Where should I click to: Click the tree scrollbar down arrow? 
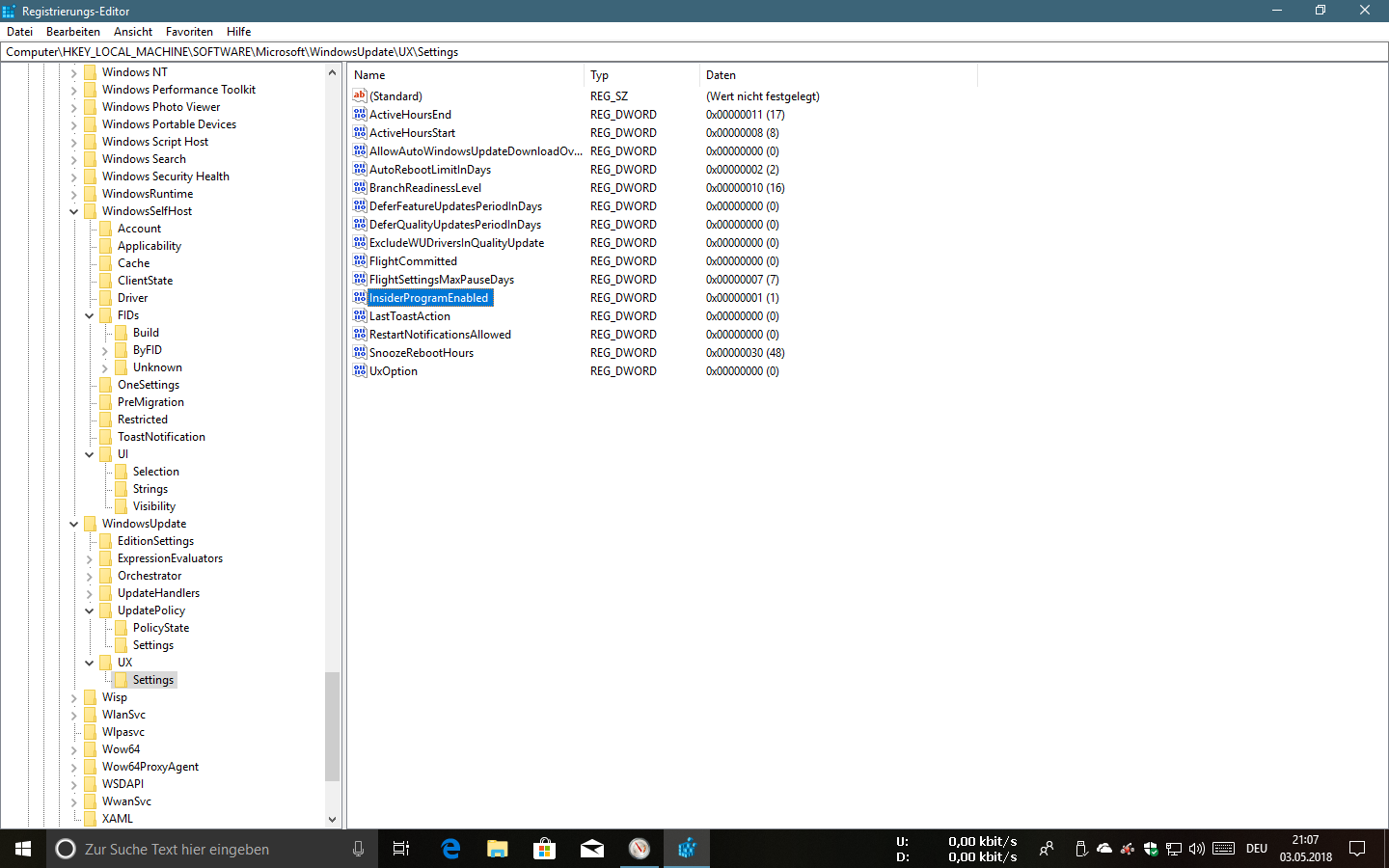click(333, 820)
